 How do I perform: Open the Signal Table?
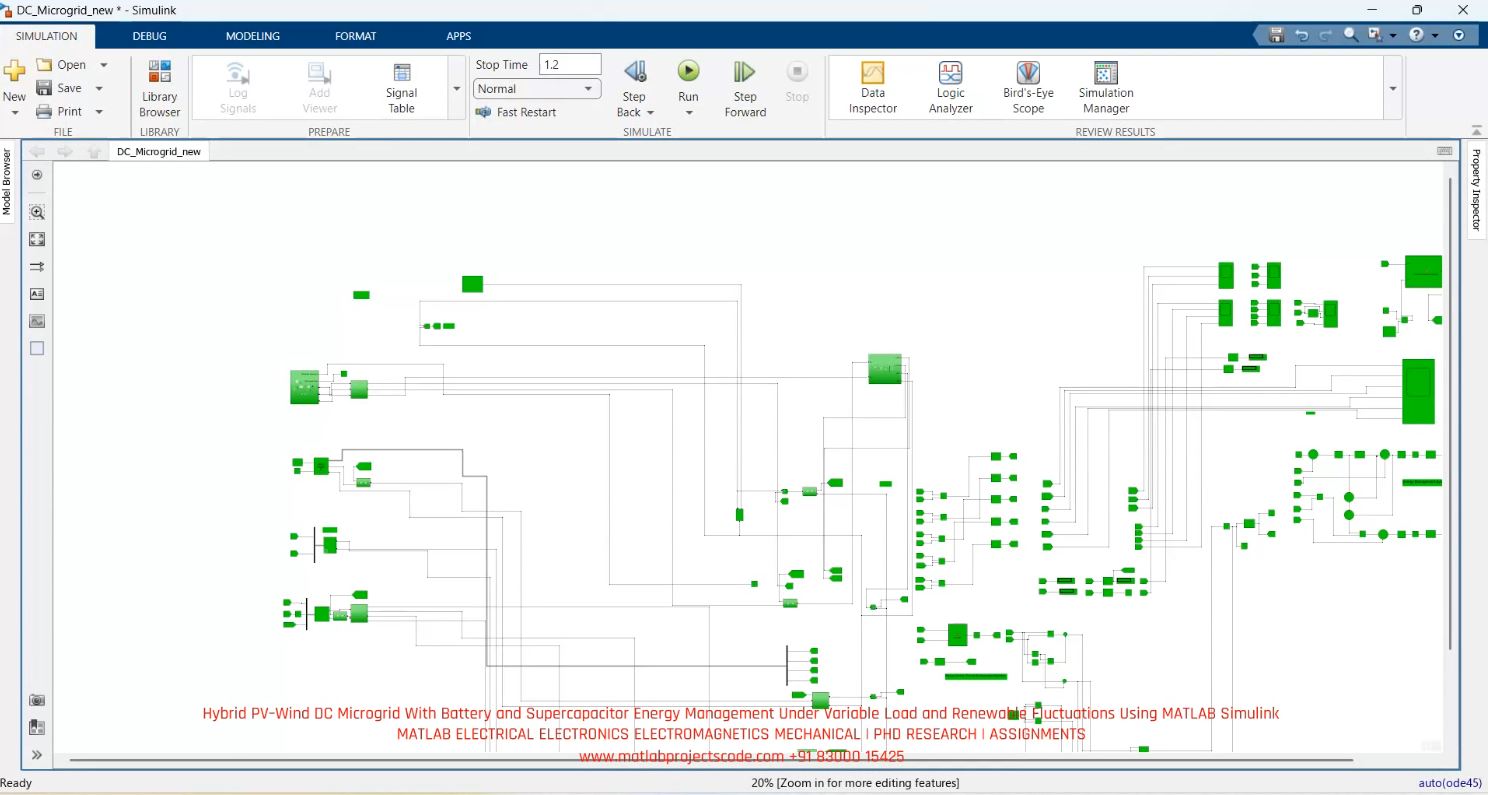[400, 87]
